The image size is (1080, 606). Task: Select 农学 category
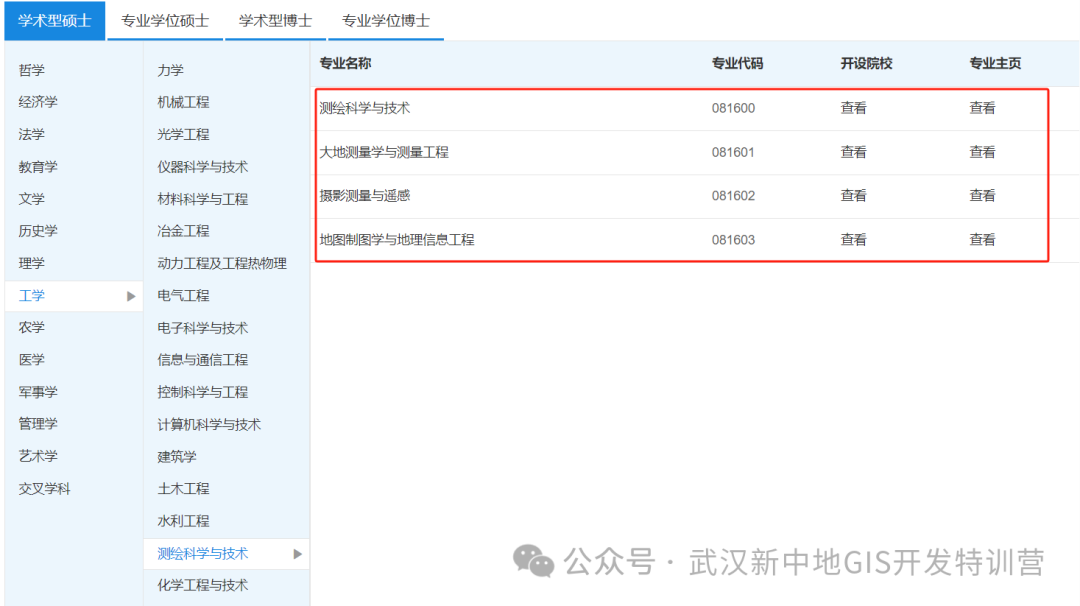pos(32,327)
